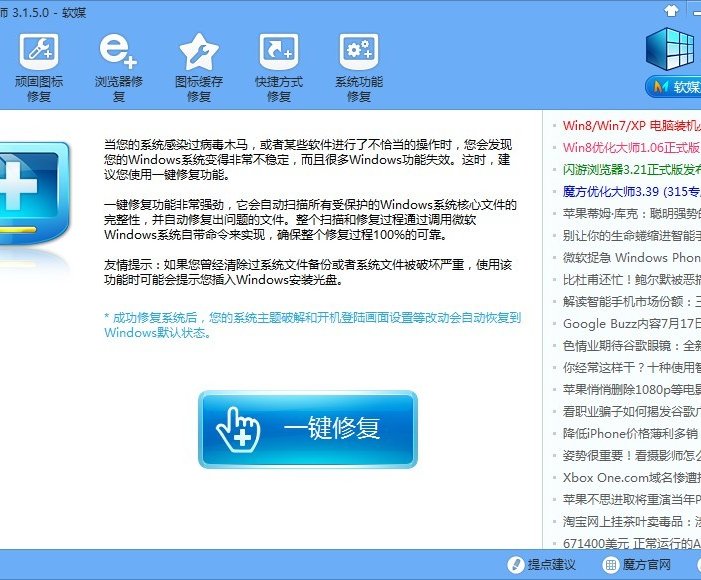This screenshot has height=580, width=701.
Task: Open 提点建议 link
Action: [x=542, y=564]
